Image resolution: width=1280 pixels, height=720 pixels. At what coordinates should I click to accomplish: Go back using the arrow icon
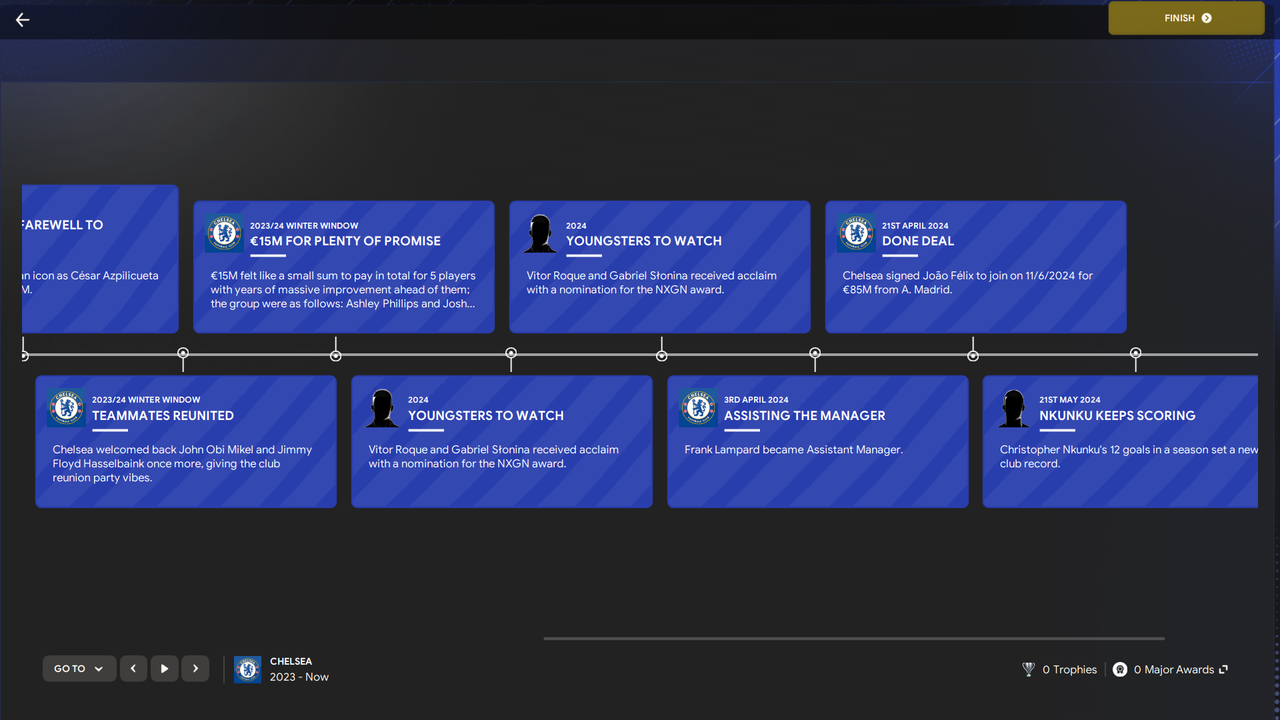click(22, 20)
